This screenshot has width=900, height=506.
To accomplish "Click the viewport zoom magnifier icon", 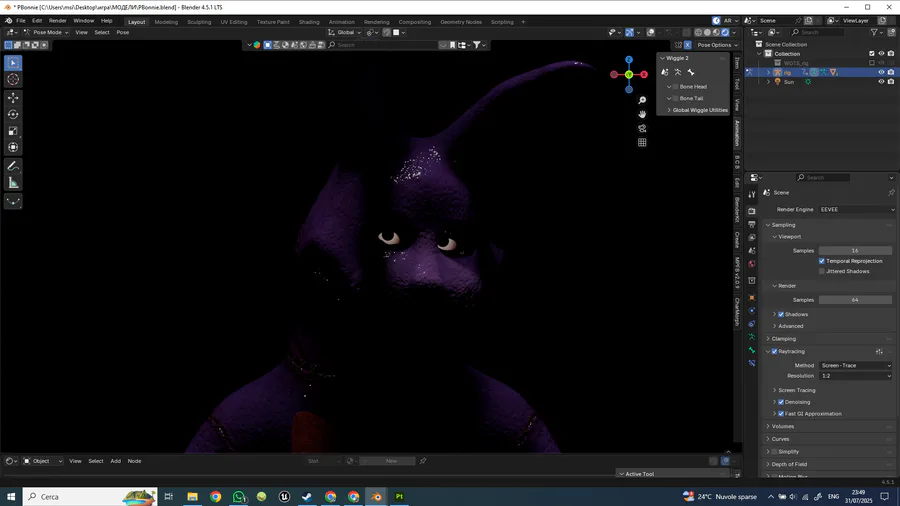I will tap(642, 100).
